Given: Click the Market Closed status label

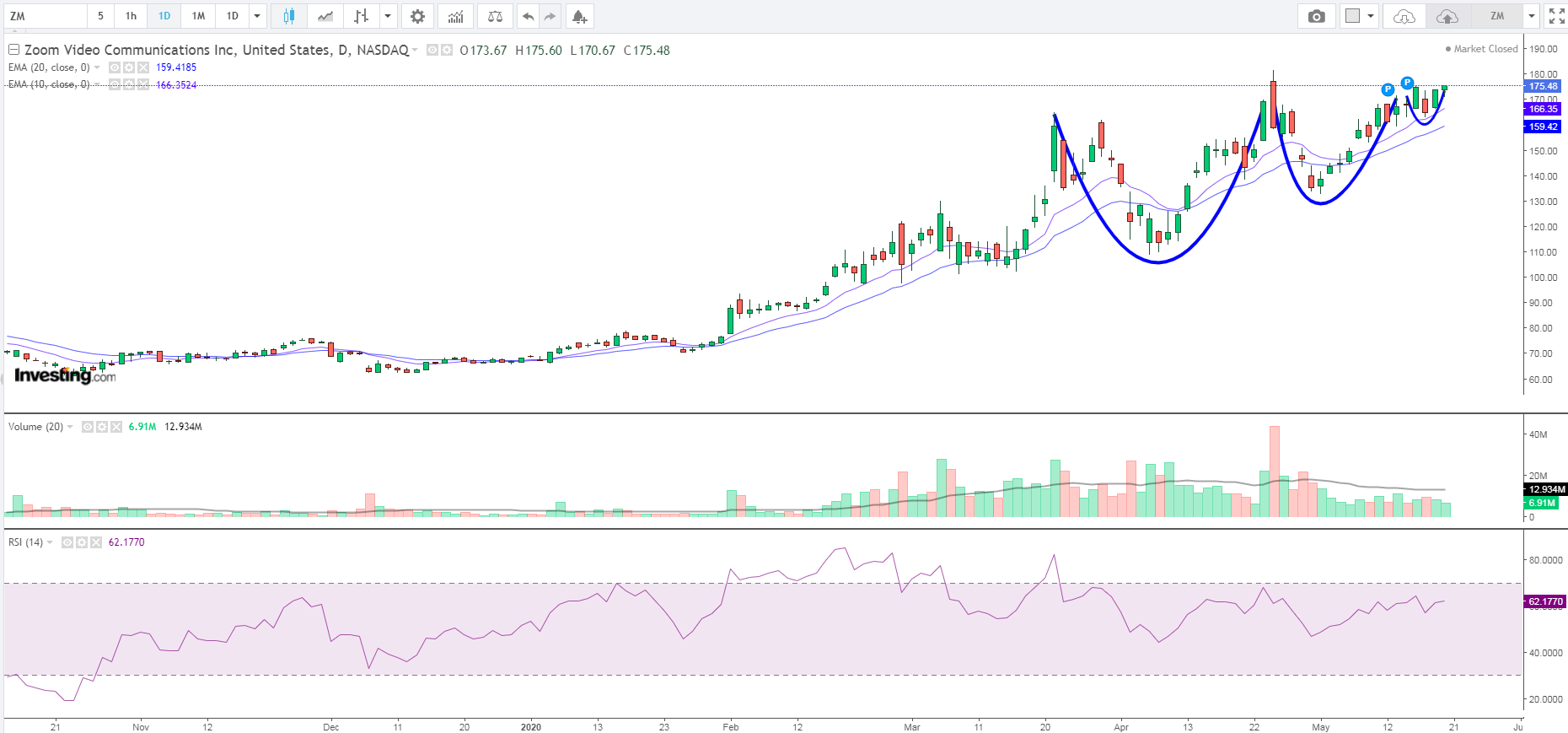Looking at the screenshot, I should (1481, 49).
